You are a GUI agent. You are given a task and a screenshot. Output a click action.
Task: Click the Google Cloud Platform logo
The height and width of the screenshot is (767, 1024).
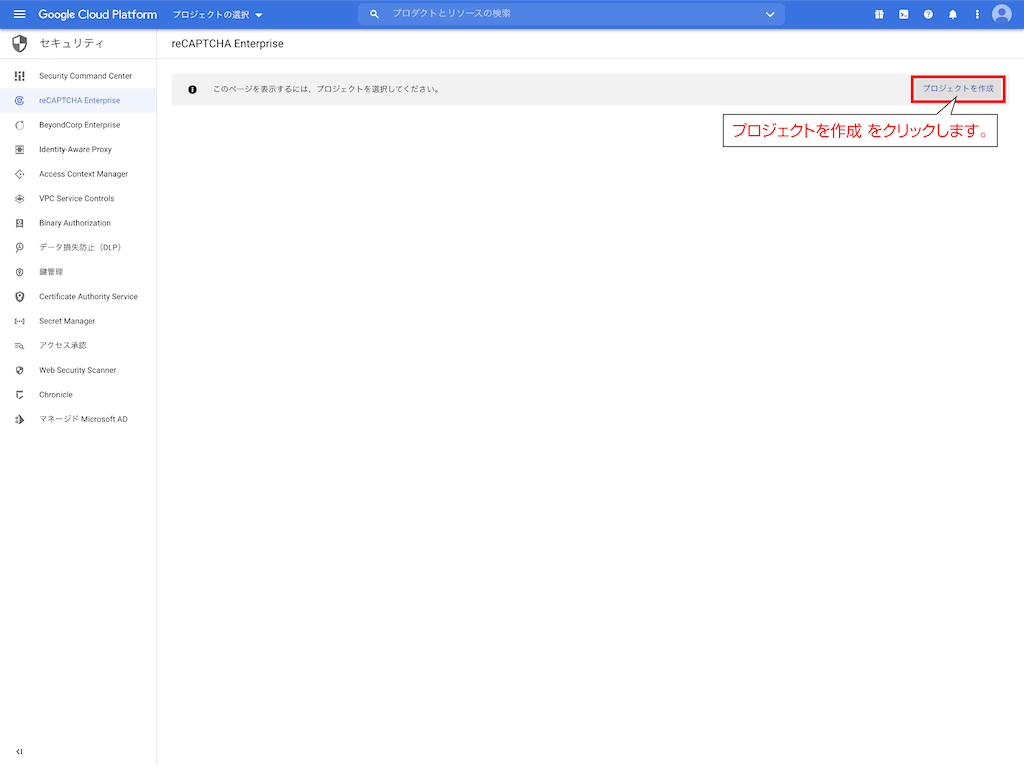98,14
